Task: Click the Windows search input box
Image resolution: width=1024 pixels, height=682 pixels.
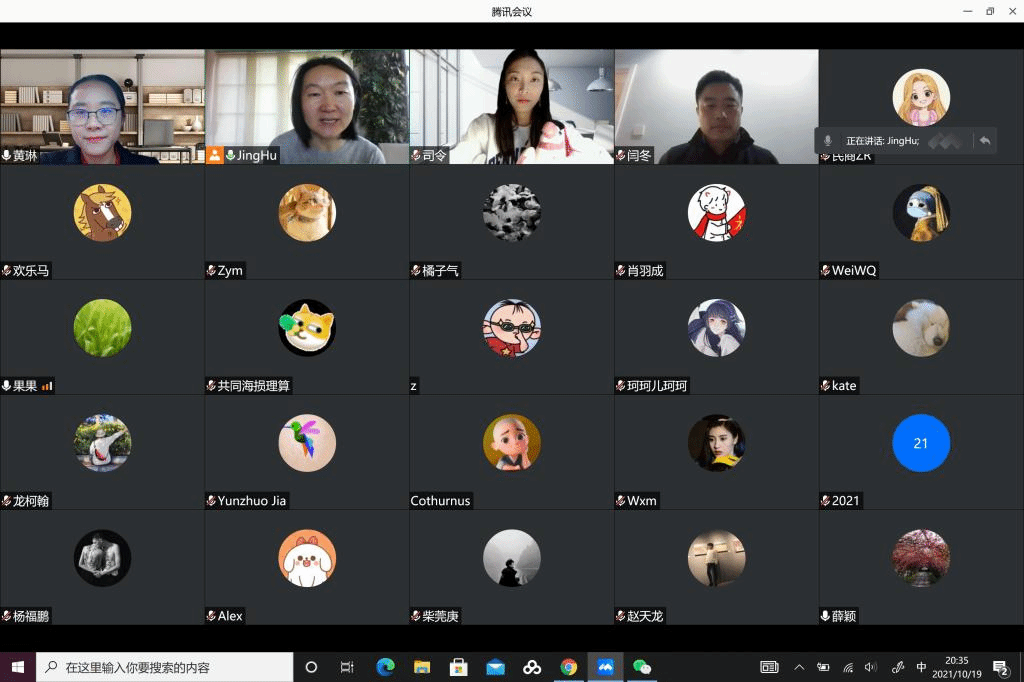Action: (x=165, y=667)
